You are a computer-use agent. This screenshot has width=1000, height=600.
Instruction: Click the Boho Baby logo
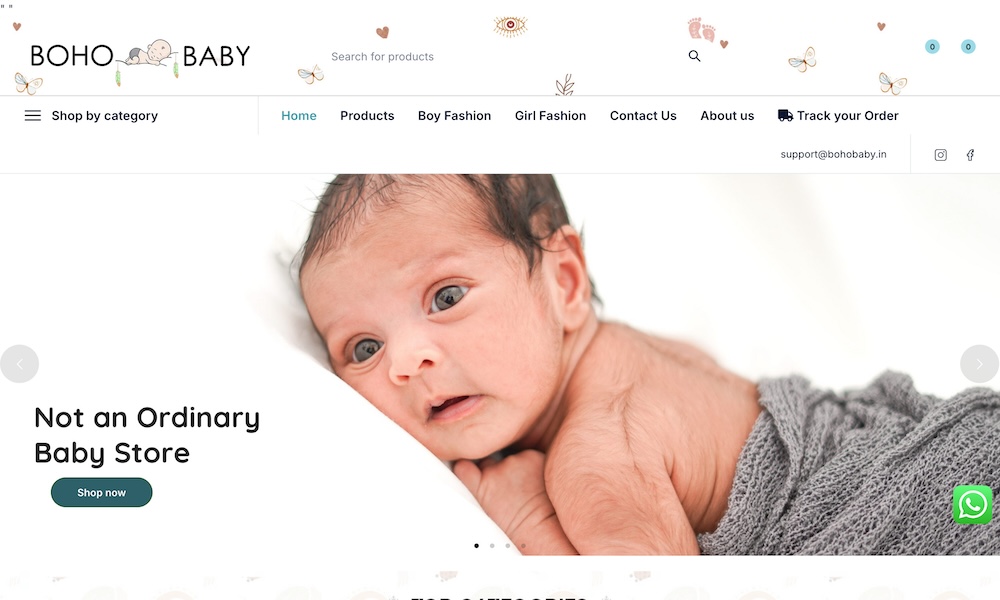click(140, 57)
